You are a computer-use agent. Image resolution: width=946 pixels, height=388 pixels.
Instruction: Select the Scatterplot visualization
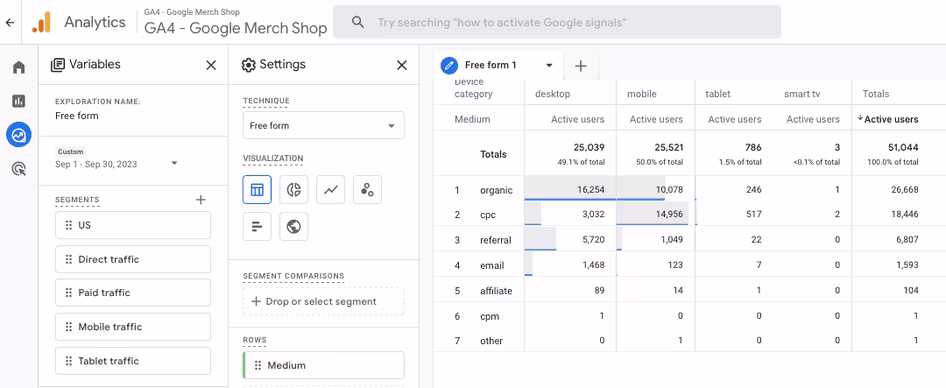click(367, 190)
